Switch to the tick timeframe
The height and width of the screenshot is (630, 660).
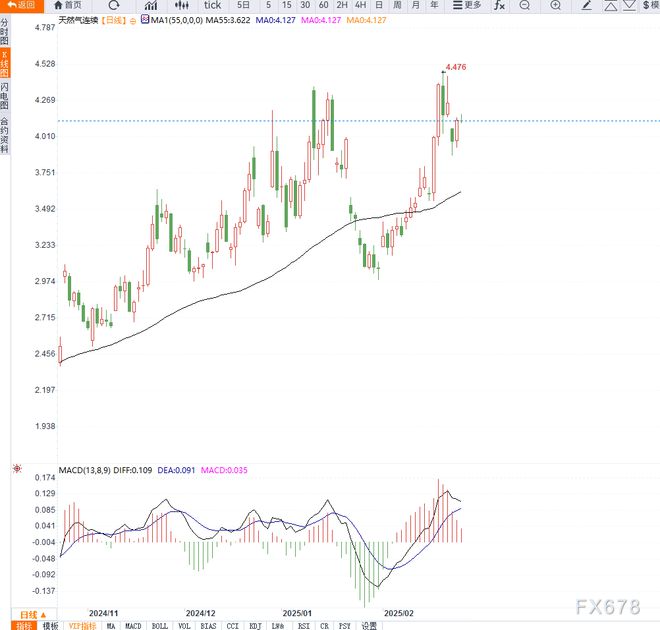click(213, 5)
